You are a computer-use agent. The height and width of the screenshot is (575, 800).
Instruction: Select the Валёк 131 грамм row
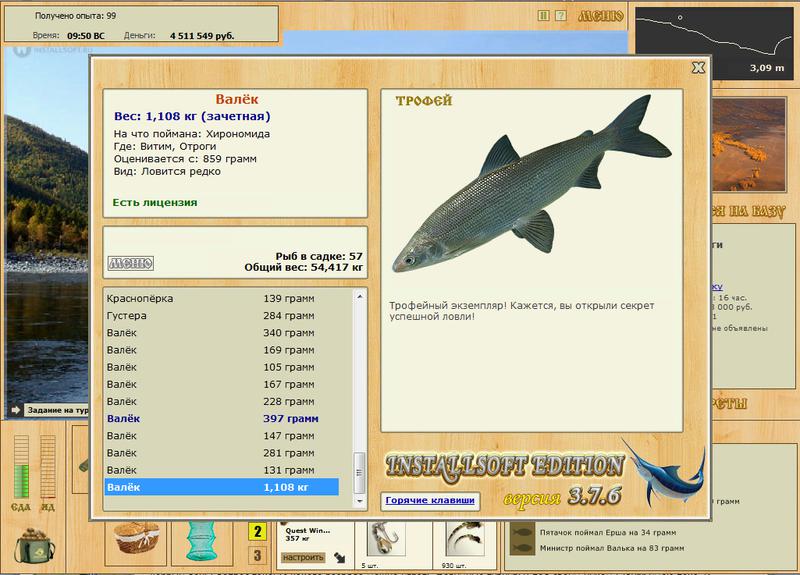(x=221, y=470)
